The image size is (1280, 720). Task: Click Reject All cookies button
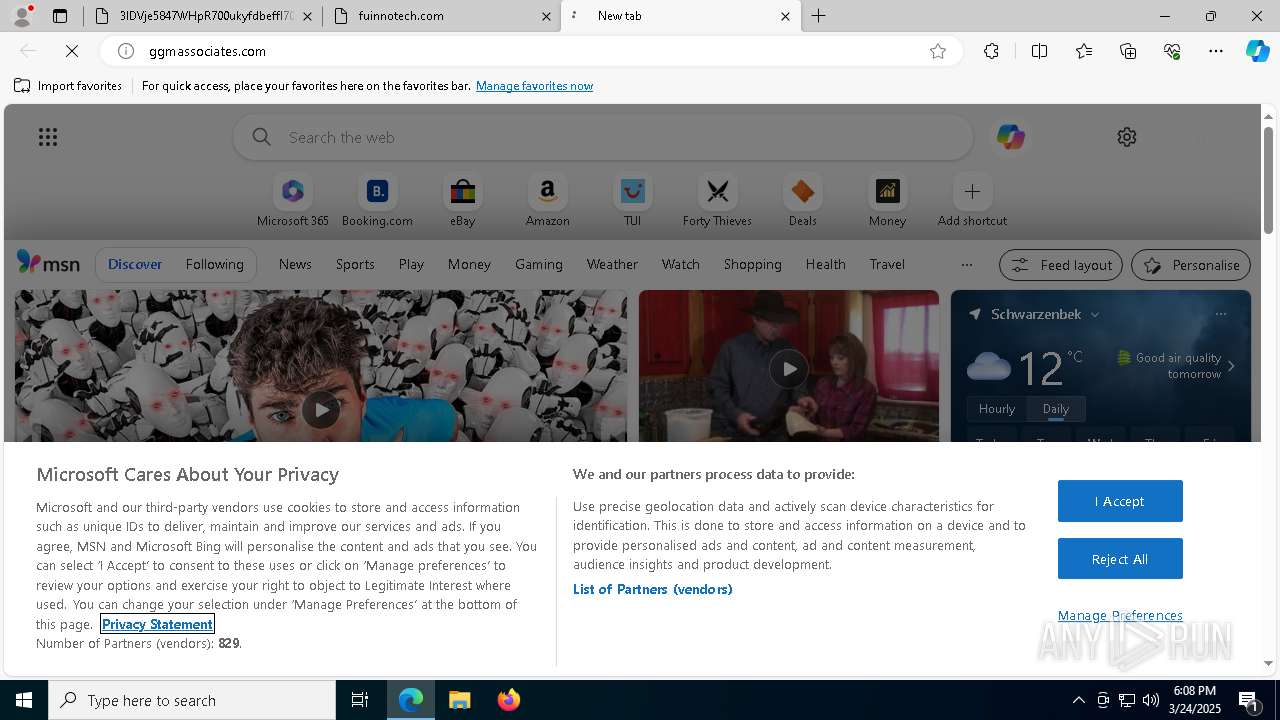pyautogui.click(x=1120, y=559)
